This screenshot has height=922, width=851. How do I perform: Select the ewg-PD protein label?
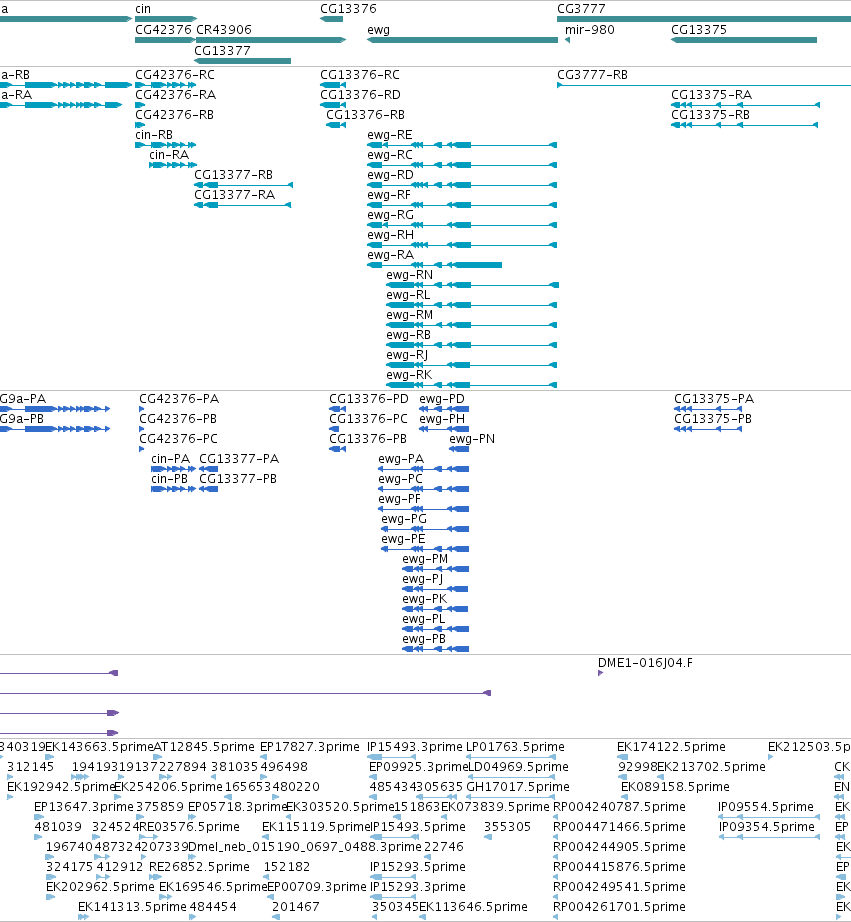click(x=442, y=399)
